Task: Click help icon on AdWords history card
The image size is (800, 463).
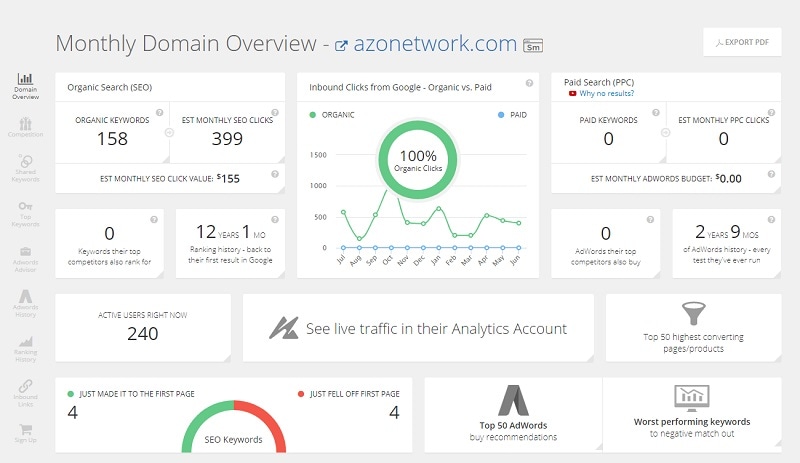Action: tap(771, 220)
